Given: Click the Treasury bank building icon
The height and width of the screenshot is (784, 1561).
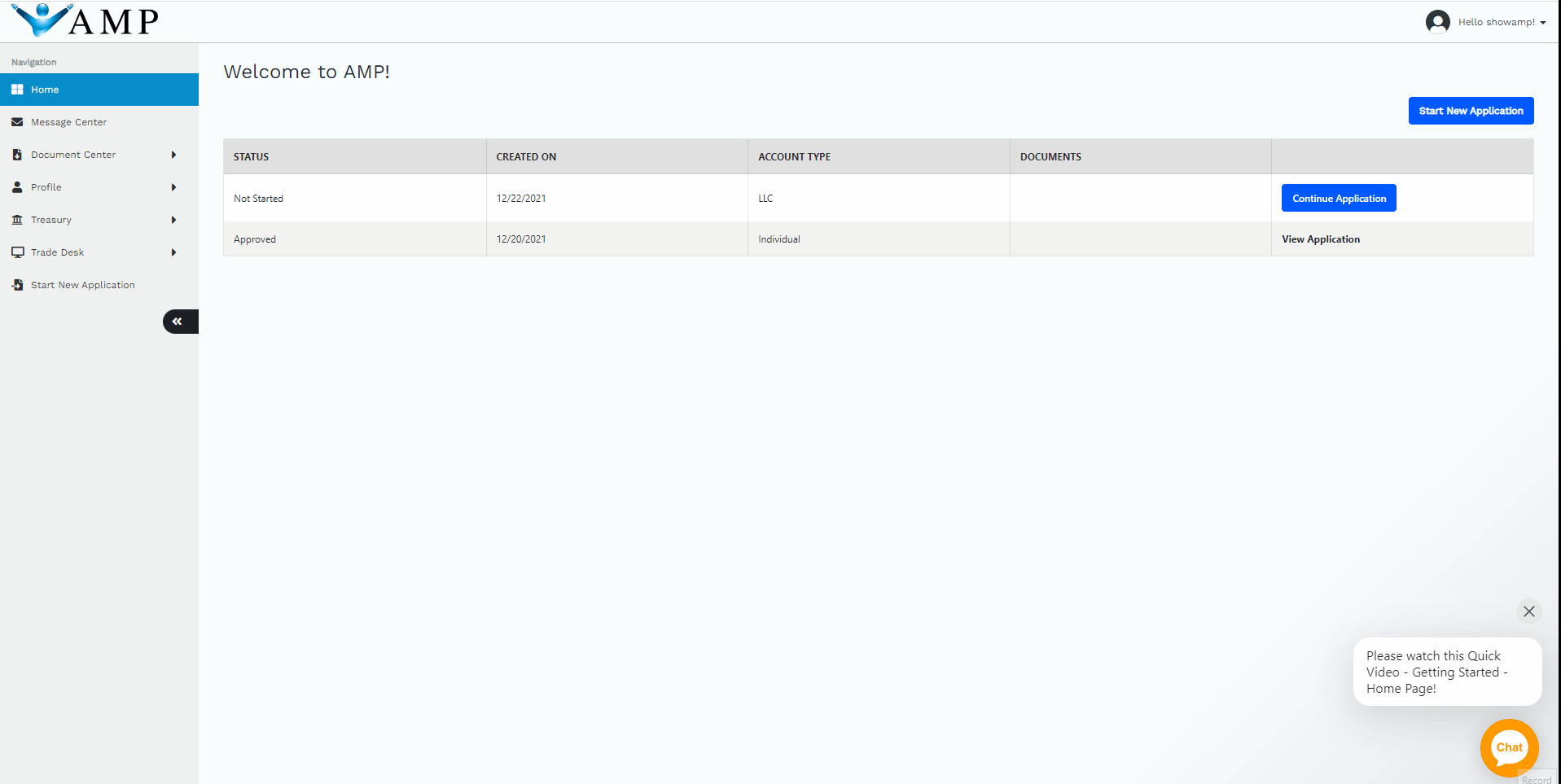Looking at the screenshot, I should [x=17, y=220].
